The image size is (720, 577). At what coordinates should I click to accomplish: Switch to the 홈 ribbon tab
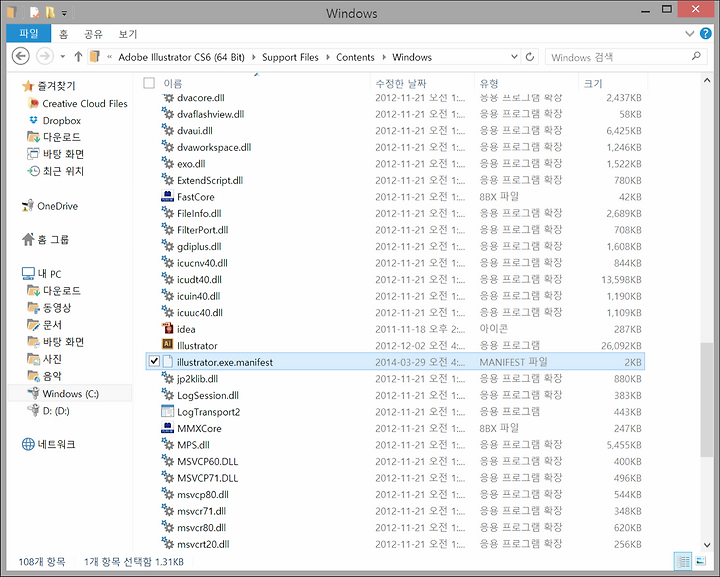click(x=63, y=34)
